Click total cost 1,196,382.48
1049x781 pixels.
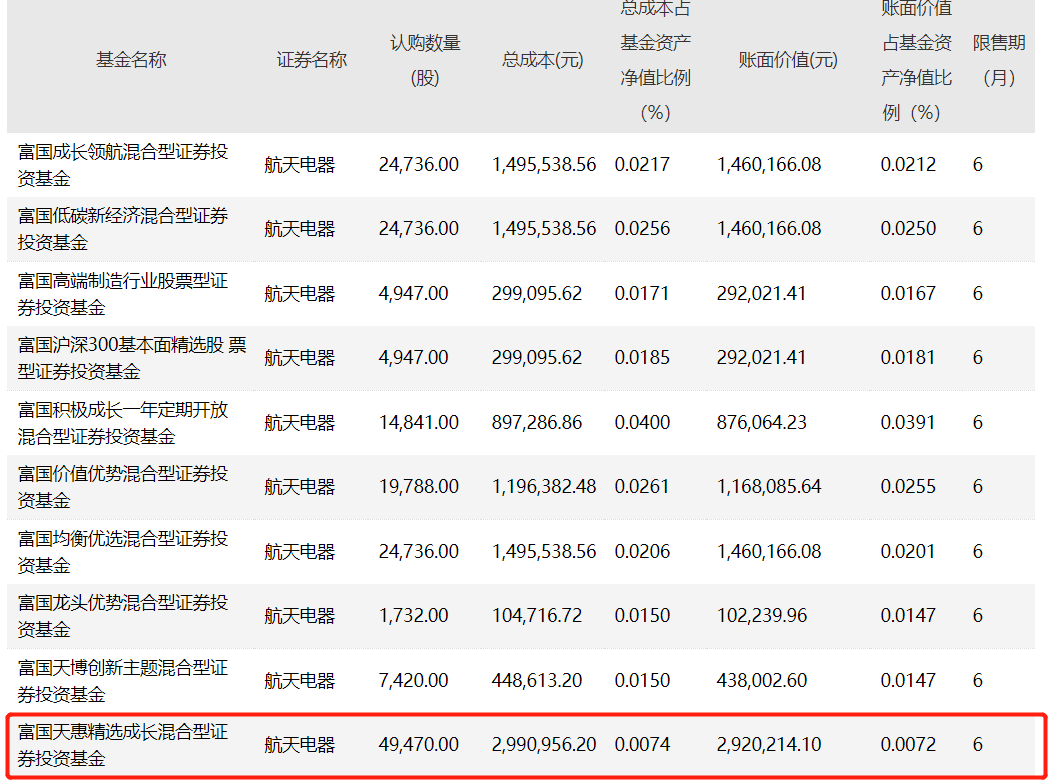coord(544,487)
